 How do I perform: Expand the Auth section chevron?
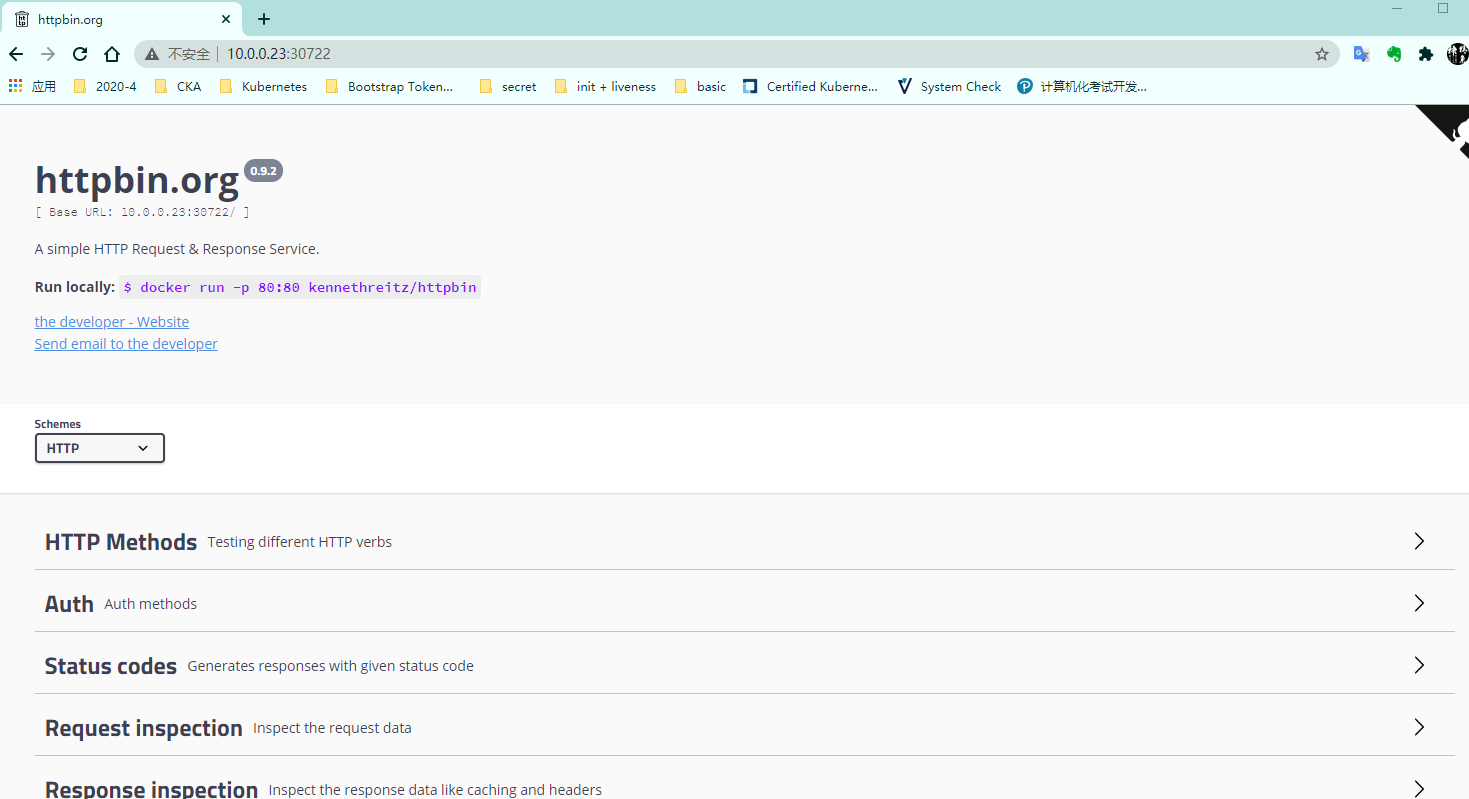[x=1419, y=603]
